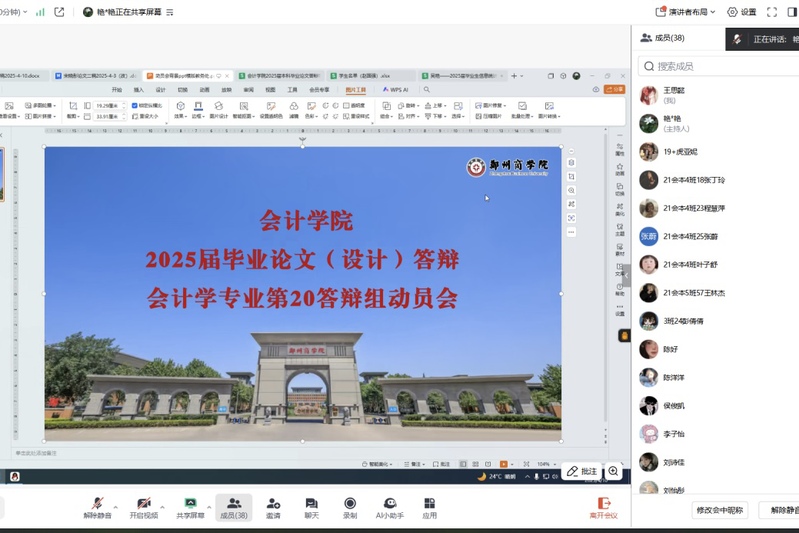Expand the arrow next to 解除静音
Viewport: 799px width, 533px height.
[x=116, y=504]
